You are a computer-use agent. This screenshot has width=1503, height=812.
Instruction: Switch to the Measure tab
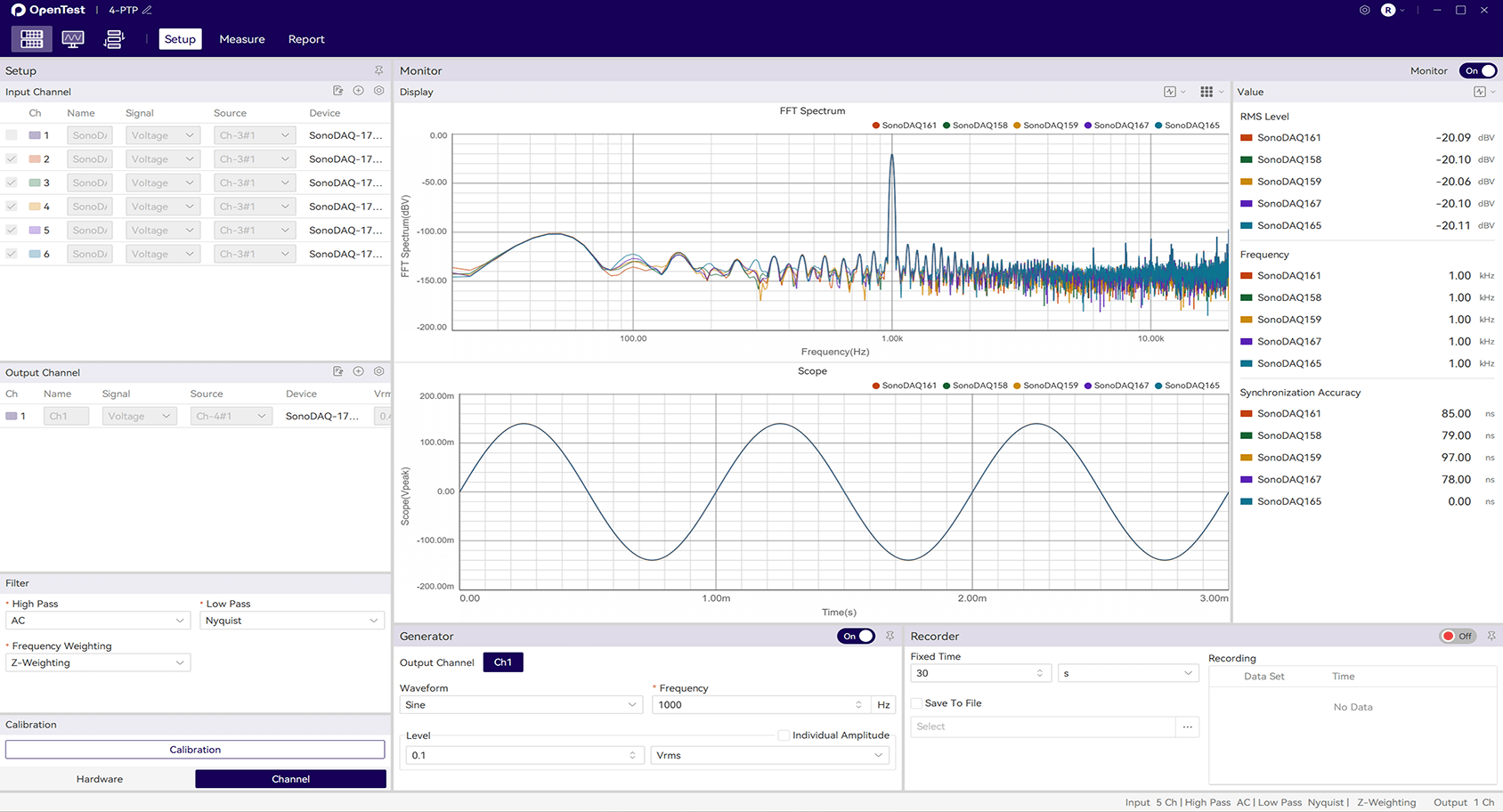[242, 39]
